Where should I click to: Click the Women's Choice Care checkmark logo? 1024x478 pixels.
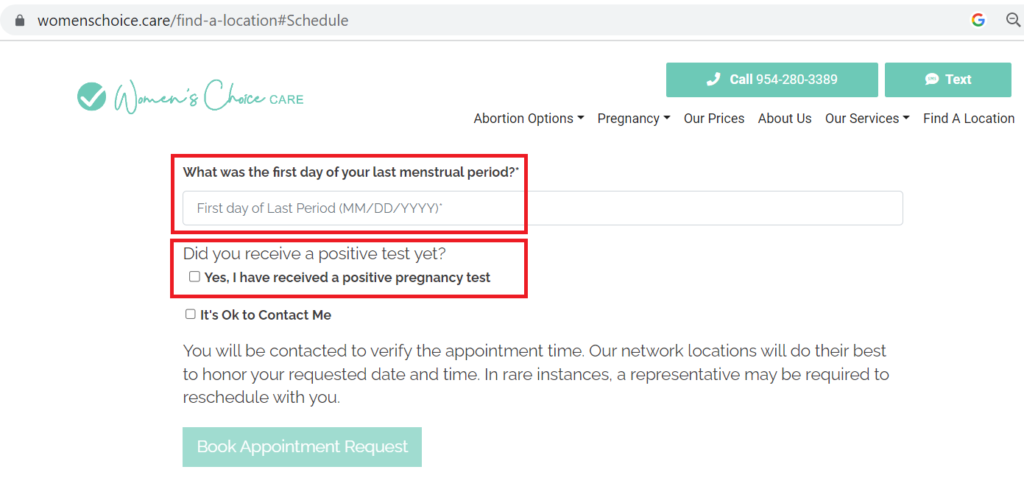coord(91,97)
